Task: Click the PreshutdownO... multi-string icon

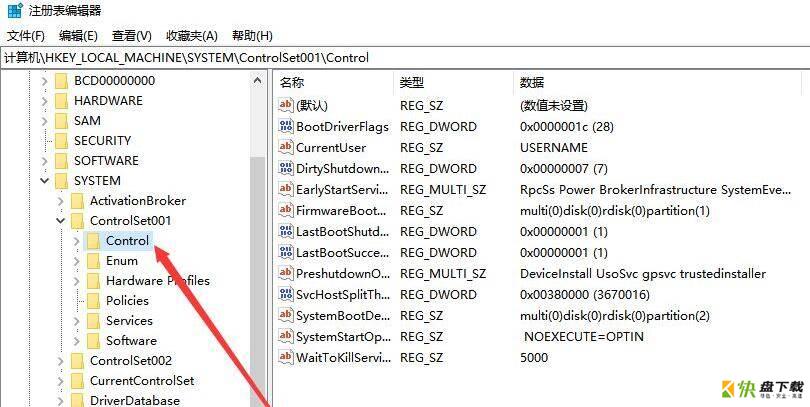Action: (286, 273)
